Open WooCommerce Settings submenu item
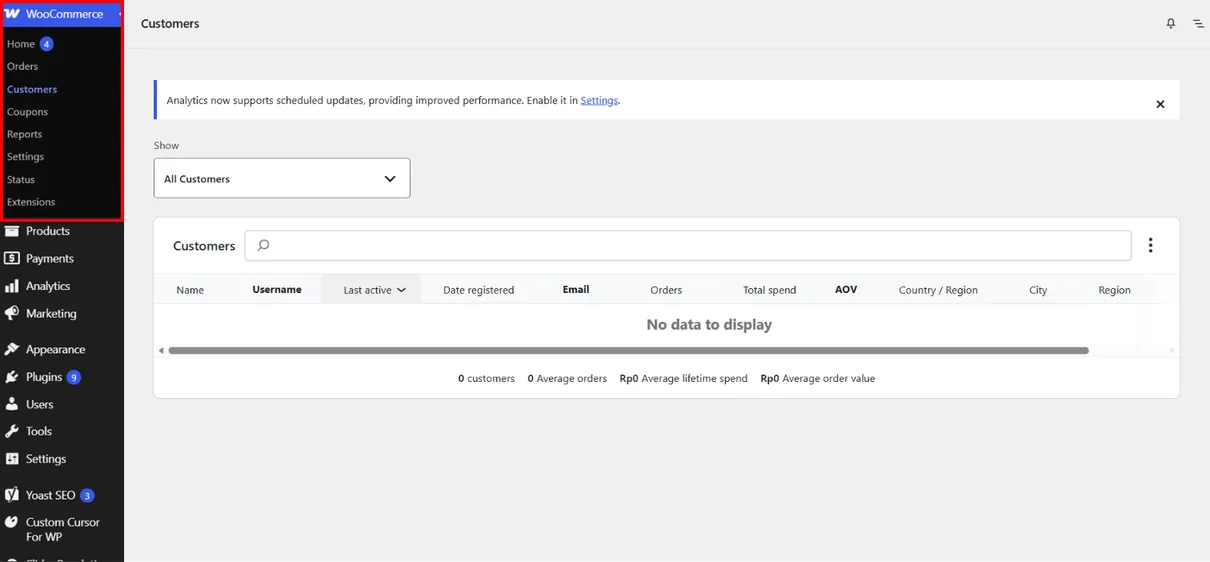The image size is (1210, 562). point(25,157)
